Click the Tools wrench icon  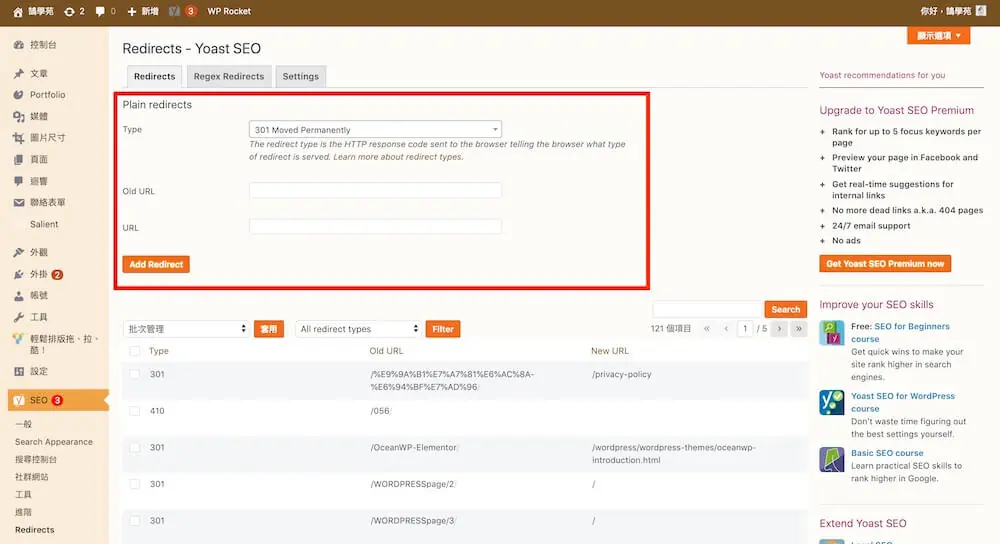coord(18,317)
